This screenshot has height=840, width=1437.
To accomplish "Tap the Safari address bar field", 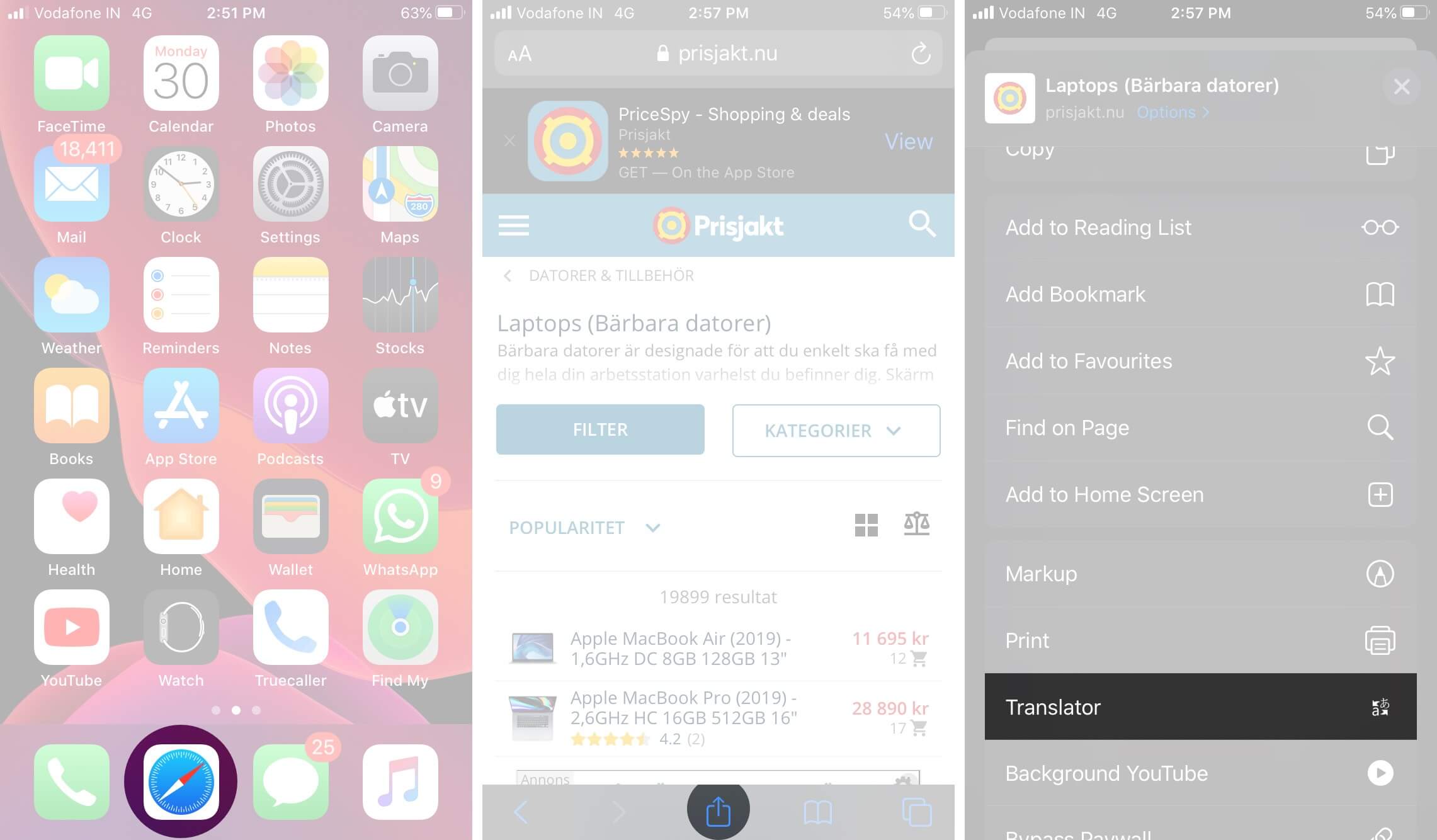I will tap(717, 53).
